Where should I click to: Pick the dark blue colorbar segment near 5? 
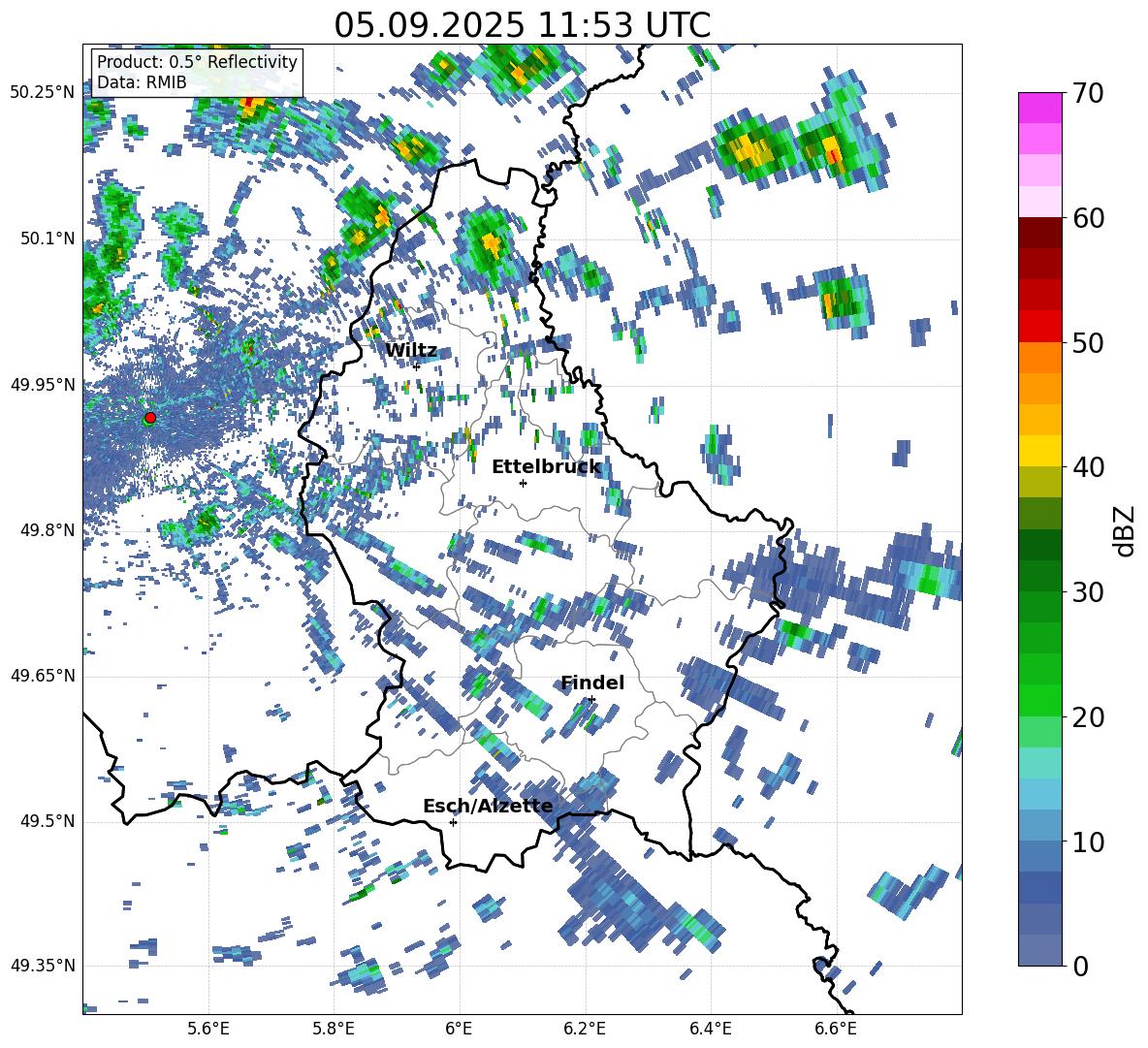tap(1039, 887)
